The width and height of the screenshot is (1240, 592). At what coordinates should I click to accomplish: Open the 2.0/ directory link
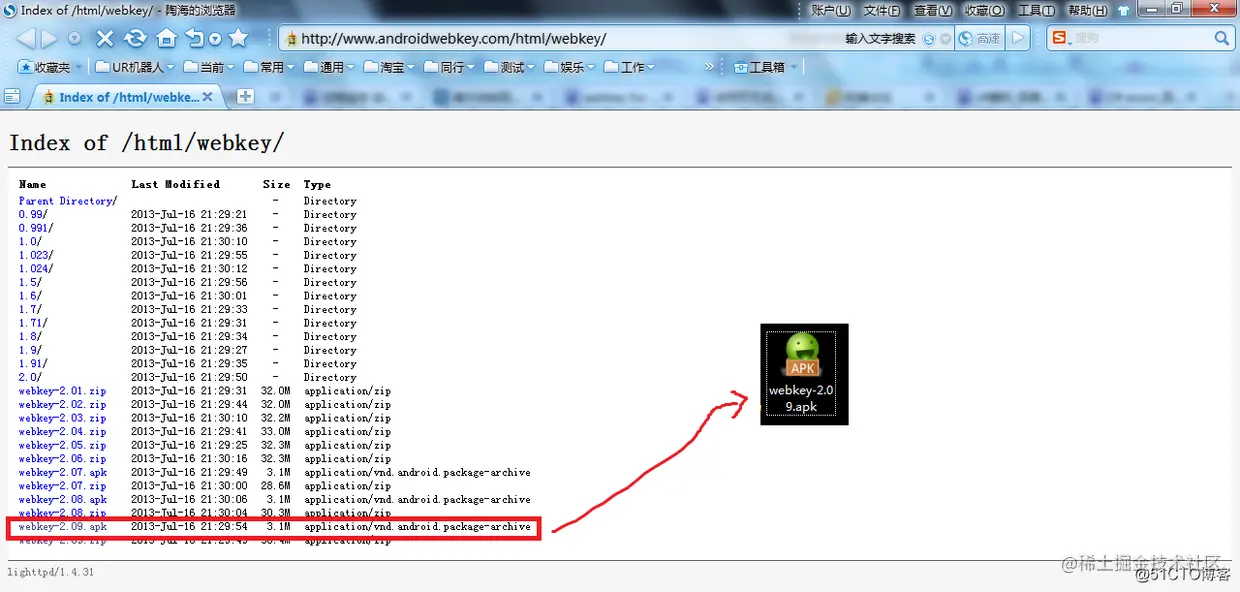pyautogui.click(x=30, y=377)
